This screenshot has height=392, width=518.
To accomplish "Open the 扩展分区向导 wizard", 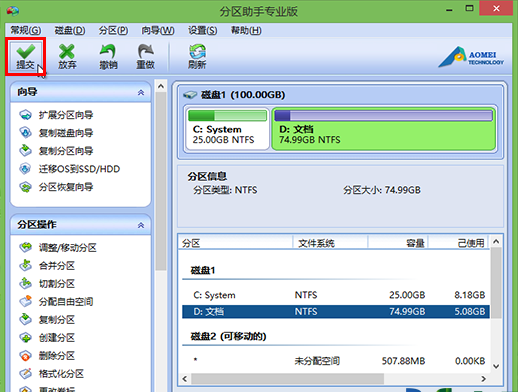I will pos(56,115).
